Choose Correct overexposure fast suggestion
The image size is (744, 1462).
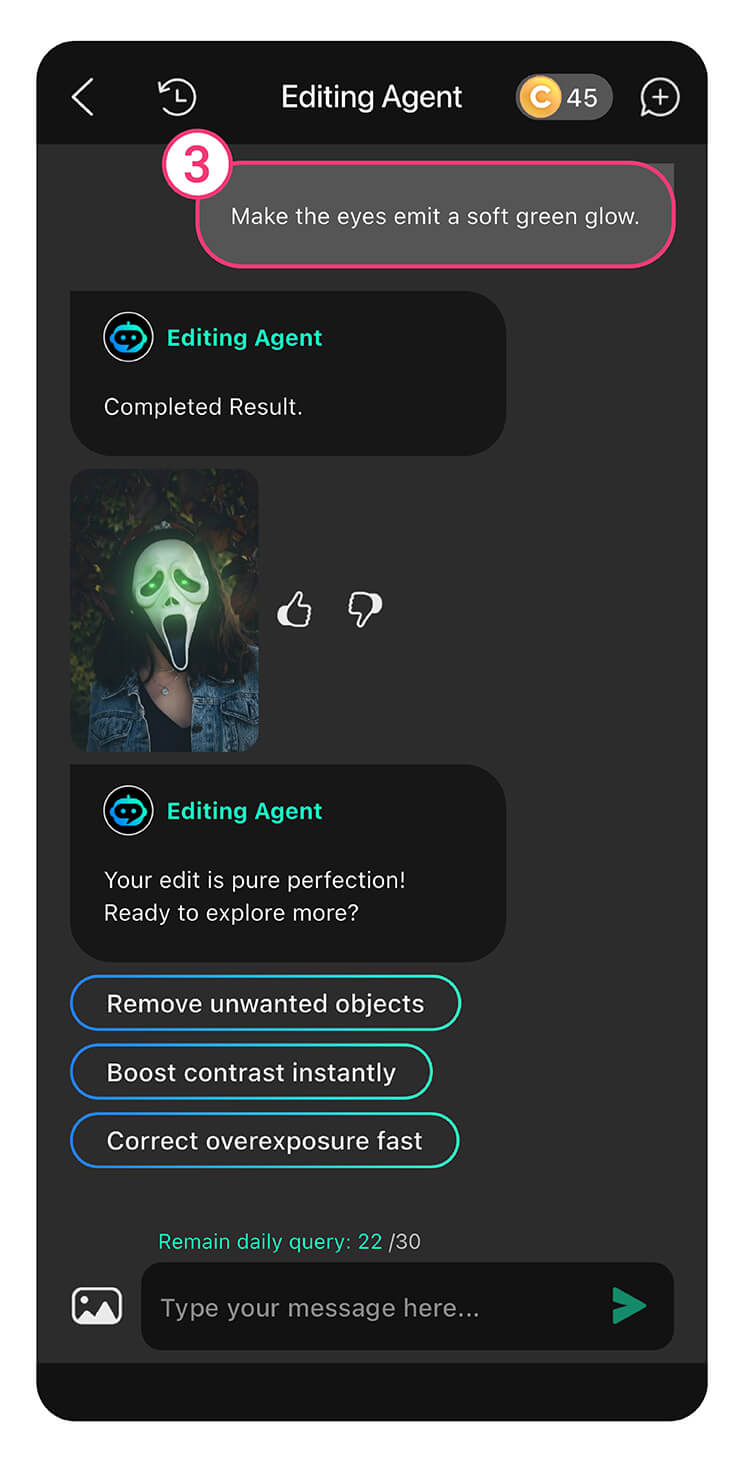pyautogui.click(x=264, y=1140)
